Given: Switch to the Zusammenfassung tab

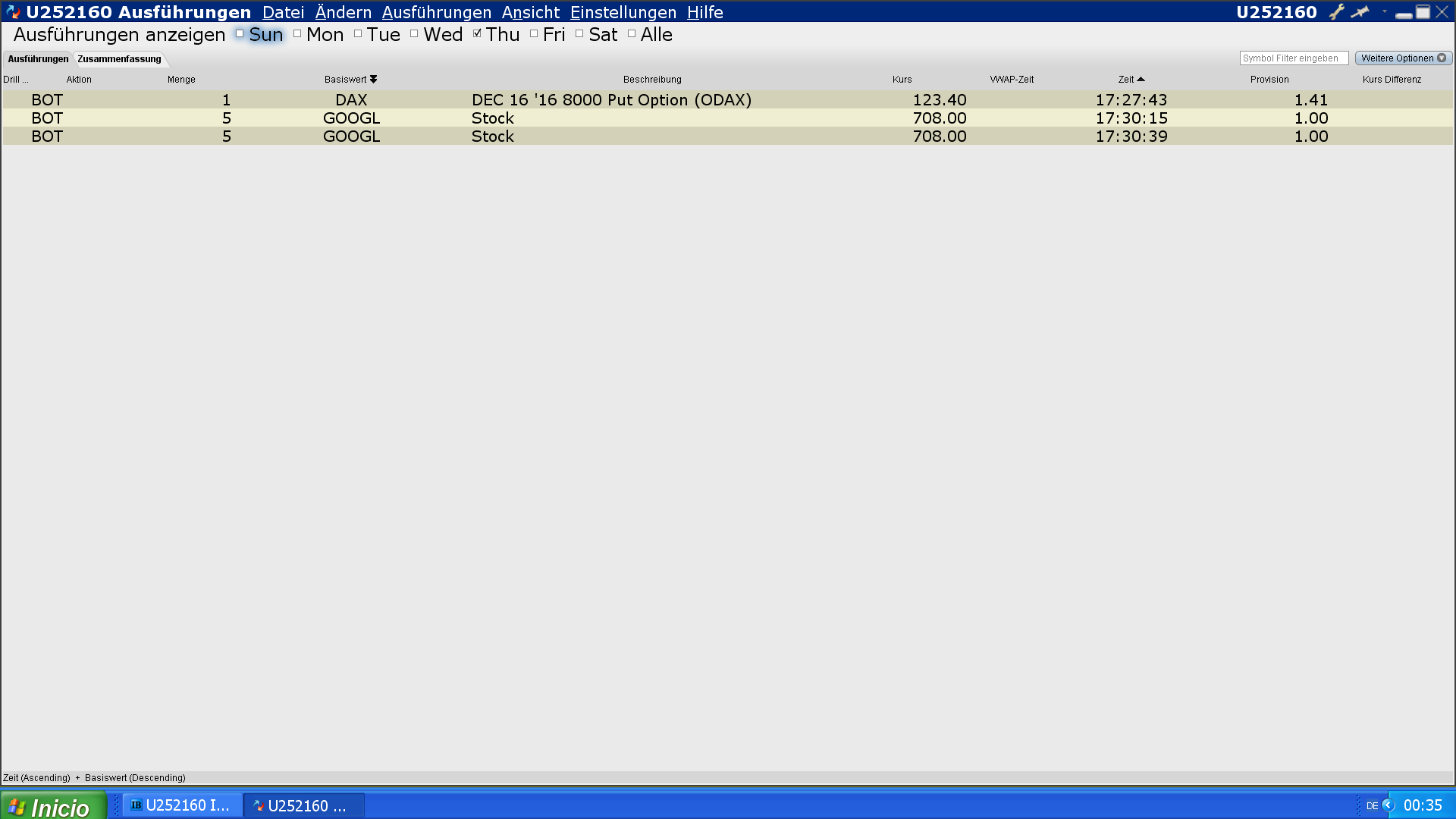Looking at the screenshot, I should coord(119,59).
